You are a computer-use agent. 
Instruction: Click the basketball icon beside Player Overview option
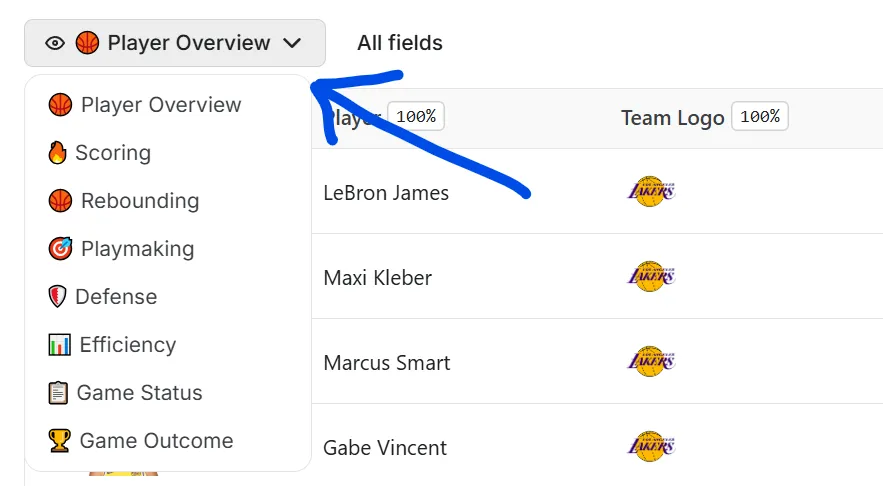pyautogui.click(x=60, y=105)
